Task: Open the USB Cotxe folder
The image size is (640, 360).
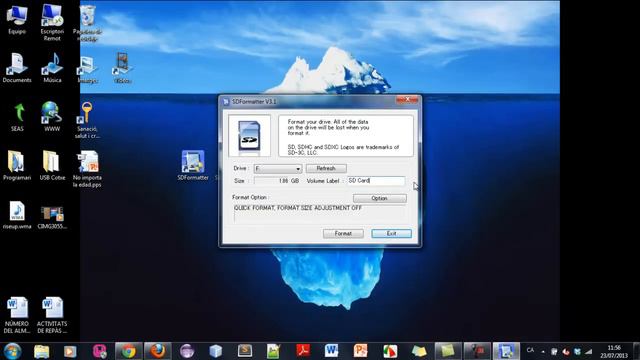Action: click(52, 165)
